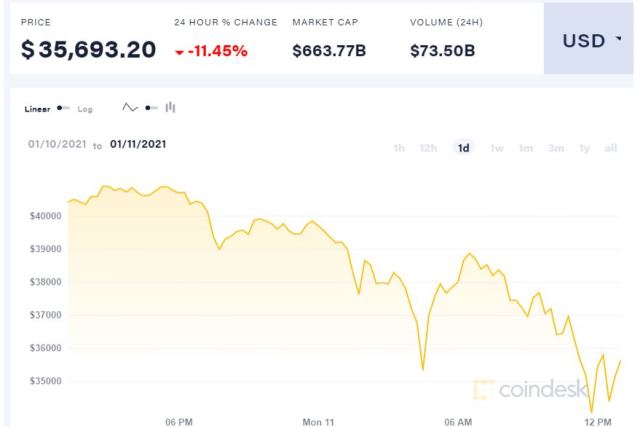Select the line chart icon
The image size is (640, 427).
point(130,108)
